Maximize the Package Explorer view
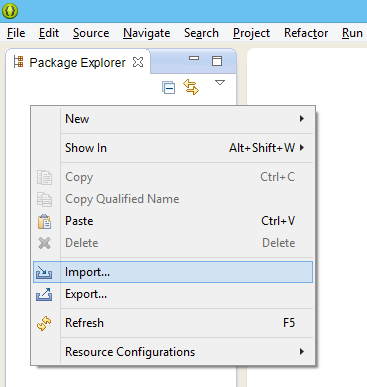Screen dimensions: 367x387 click(217, 61)
